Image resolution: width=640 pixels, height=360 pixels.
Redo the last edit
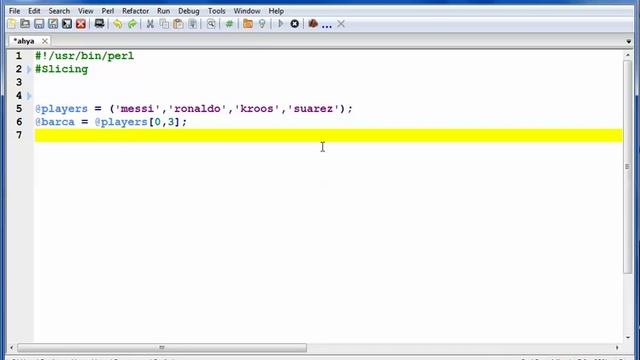(132, 24)
